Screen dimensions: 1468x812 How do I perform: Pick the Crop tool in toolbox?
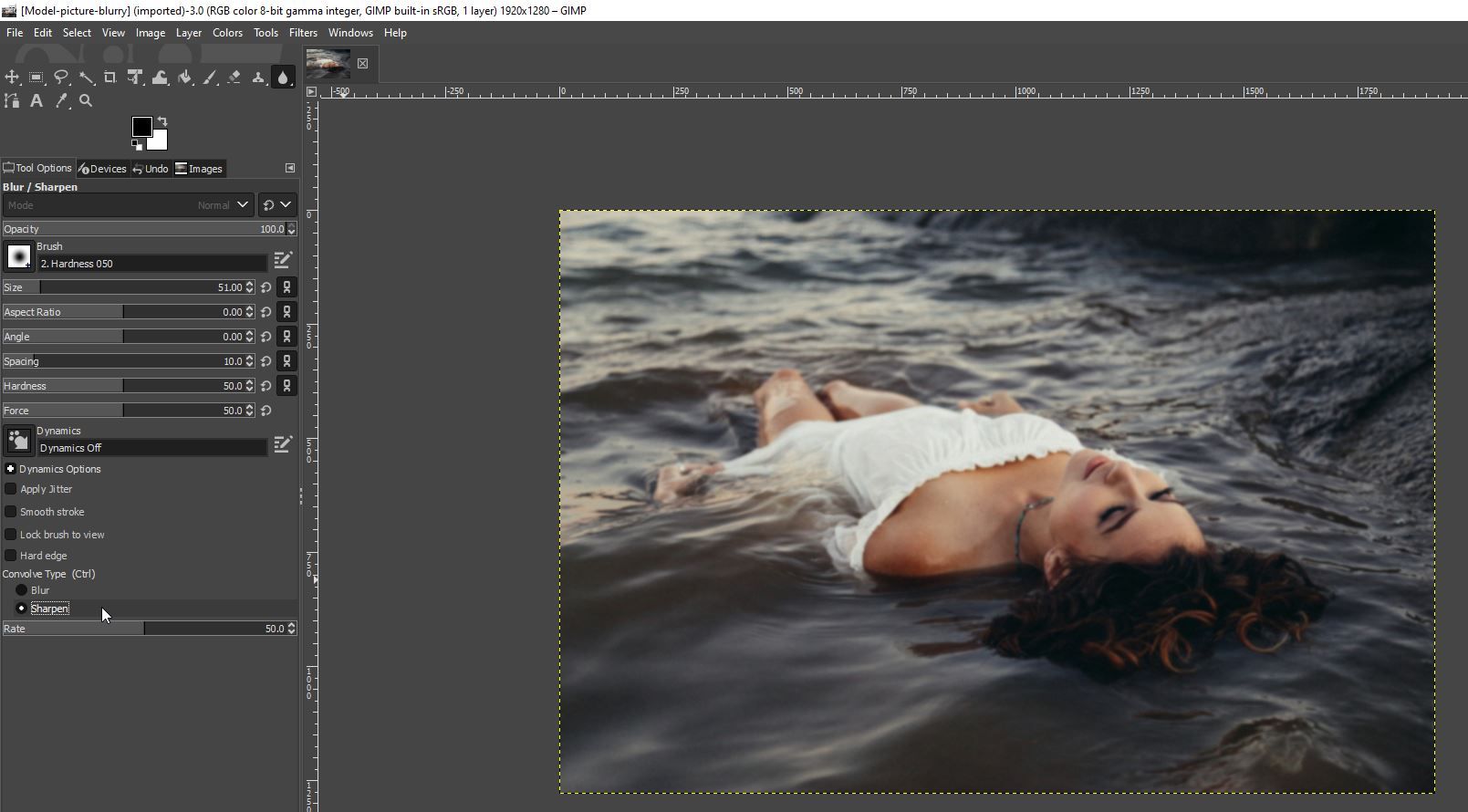(x=110, y=78)
